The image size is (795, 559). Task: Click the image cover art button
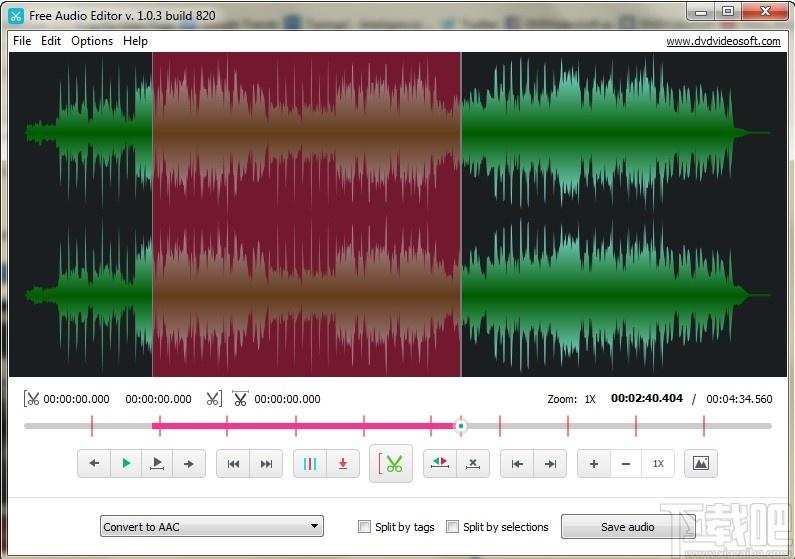(701, 463)
